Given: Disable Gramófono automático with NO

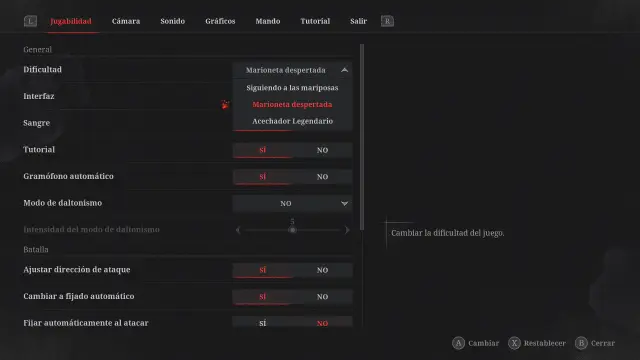Looking at the screenshot, I should (322, 177).
